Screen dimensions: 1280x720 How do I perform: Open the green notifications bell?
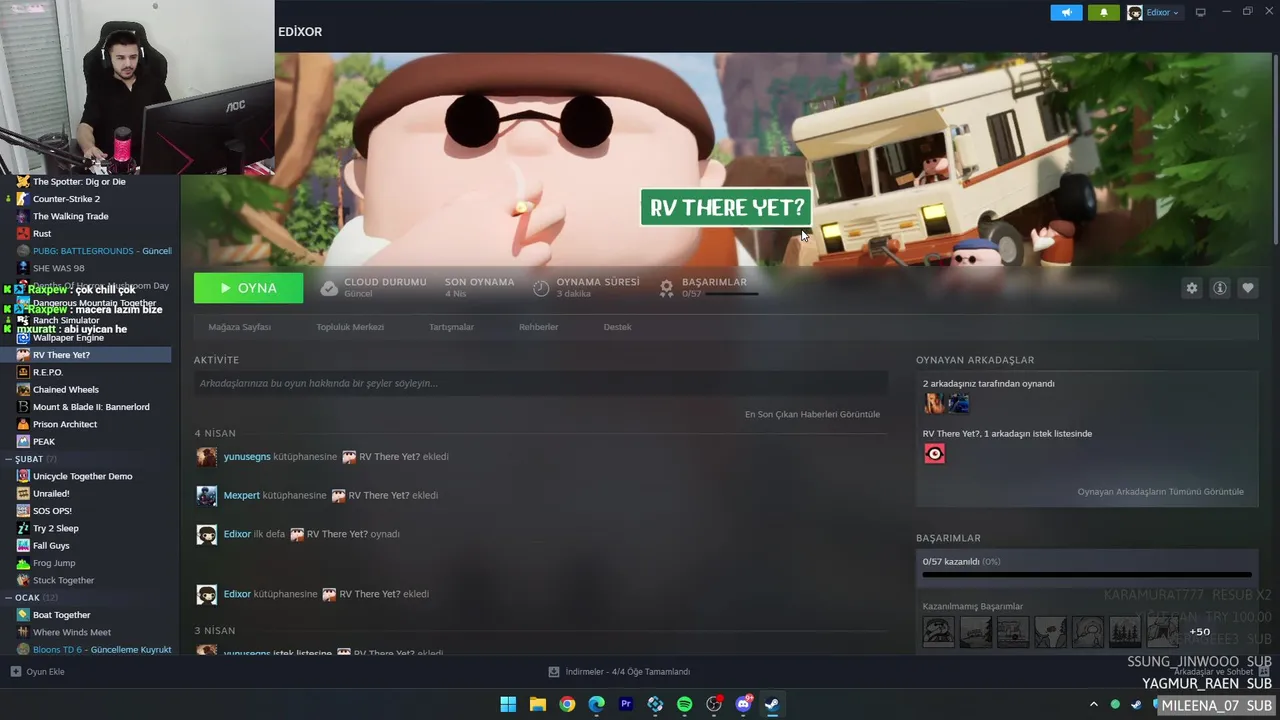pyautogui.click(x=1104, y=13)
